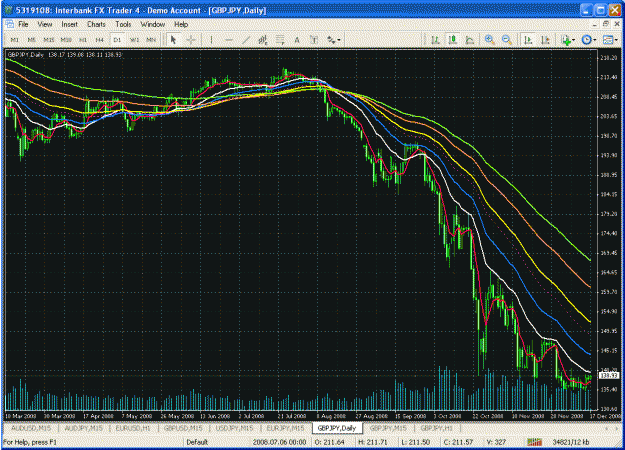Switch chart to Bar Chart style
The image size is (625, 450).
click(435, 40)
